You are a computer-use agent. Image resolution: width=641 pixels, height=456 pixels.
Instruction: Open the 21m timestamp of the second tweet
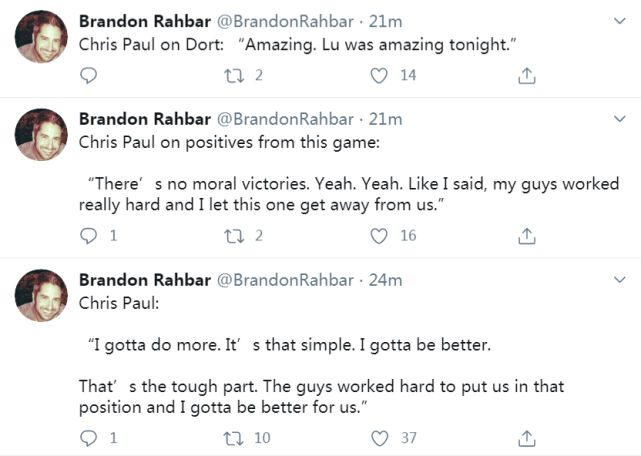coord(385,119)
